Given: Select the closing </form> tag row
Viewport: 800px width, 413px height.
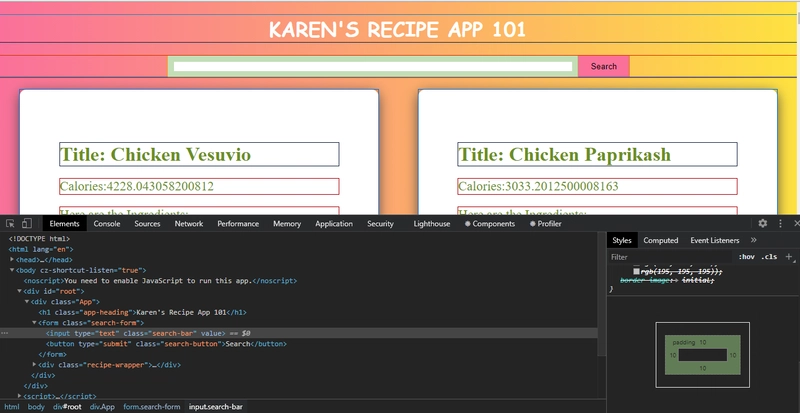Looking at the screenshot, I should (x=298, y=354).
